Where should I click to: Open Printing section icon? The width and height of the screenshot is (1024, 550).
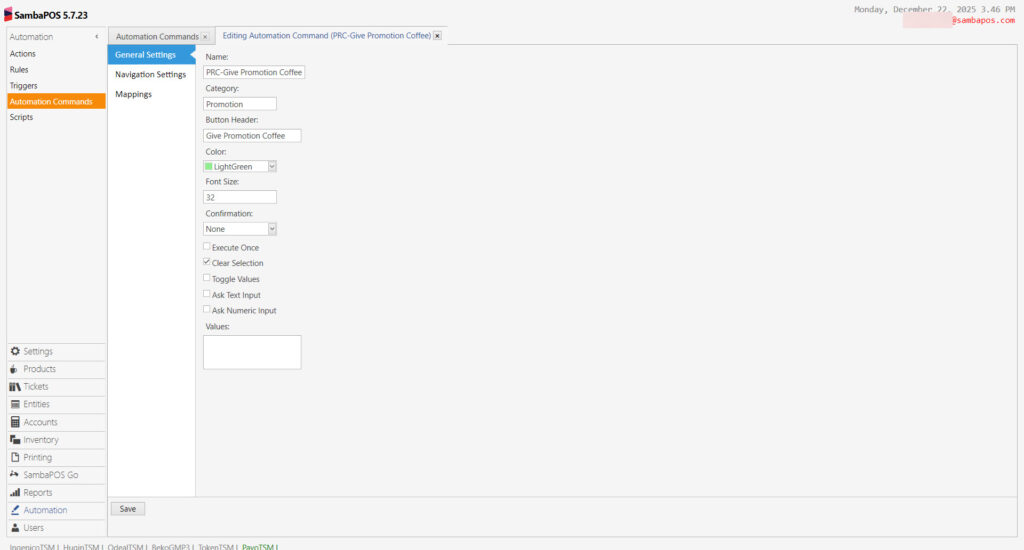(x=15, y=458)
